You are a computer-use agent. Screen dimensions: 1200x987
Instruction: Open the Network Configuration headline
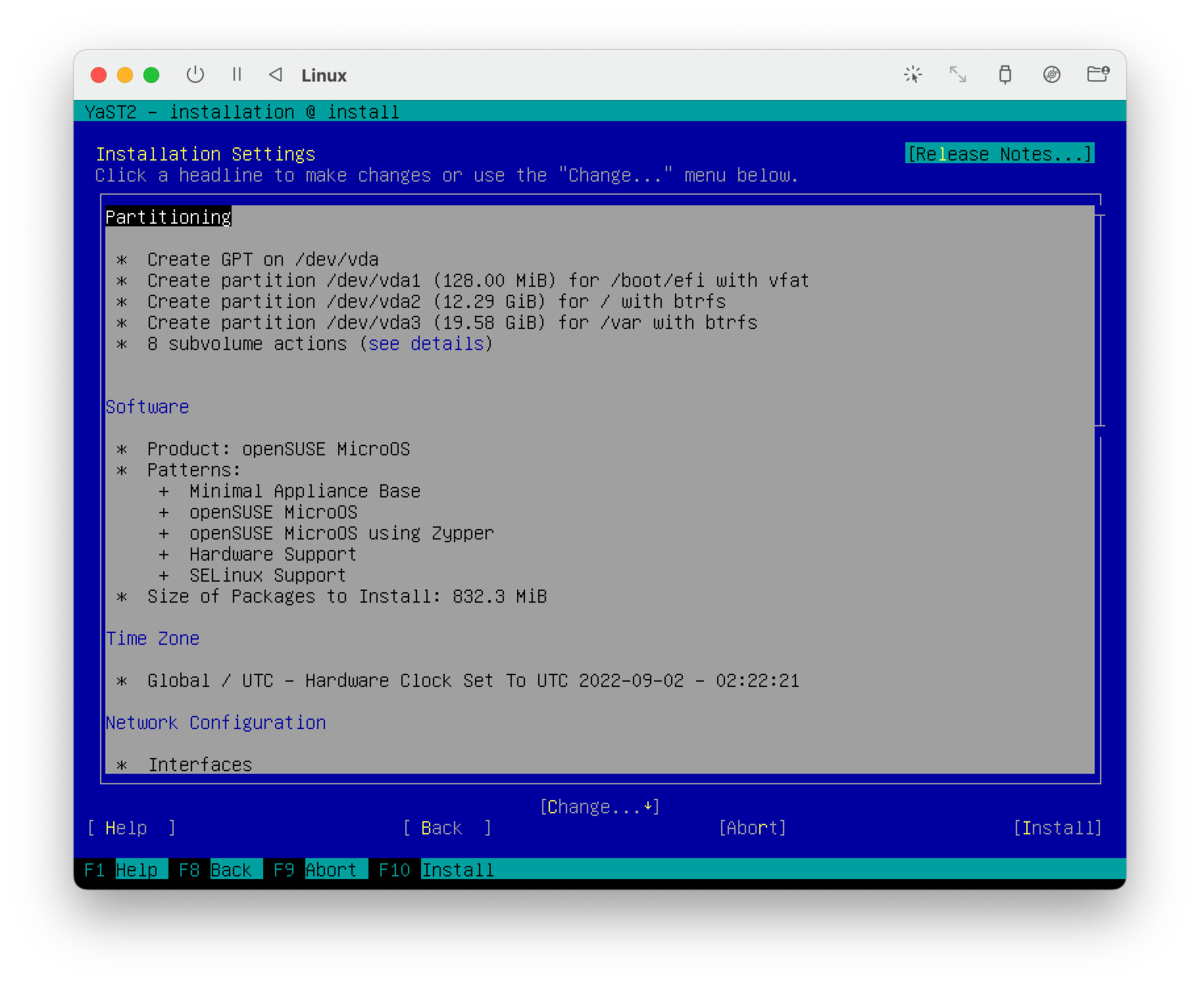pyautogui.click(x=215, y=722)
